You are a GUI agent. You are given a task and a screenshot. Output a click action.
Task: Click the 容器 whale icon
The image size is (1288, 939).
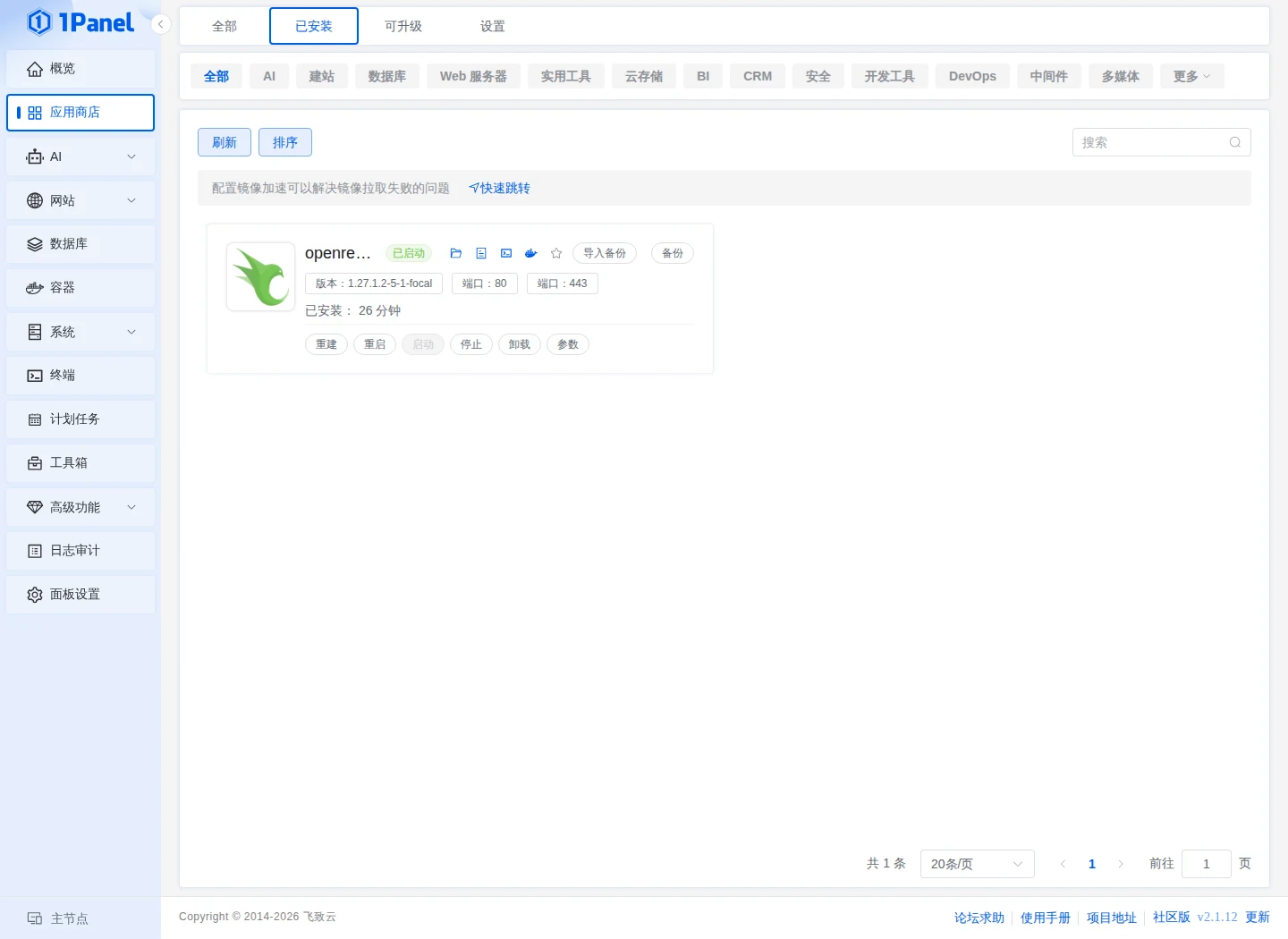pos(35,288)
